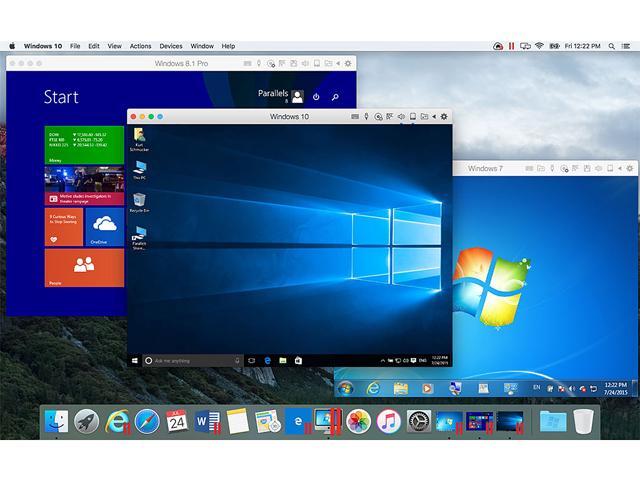The height and width of the screenshot is (480, 640).
Task: Click the Windows 10 Start button
Action: point(134,359)
